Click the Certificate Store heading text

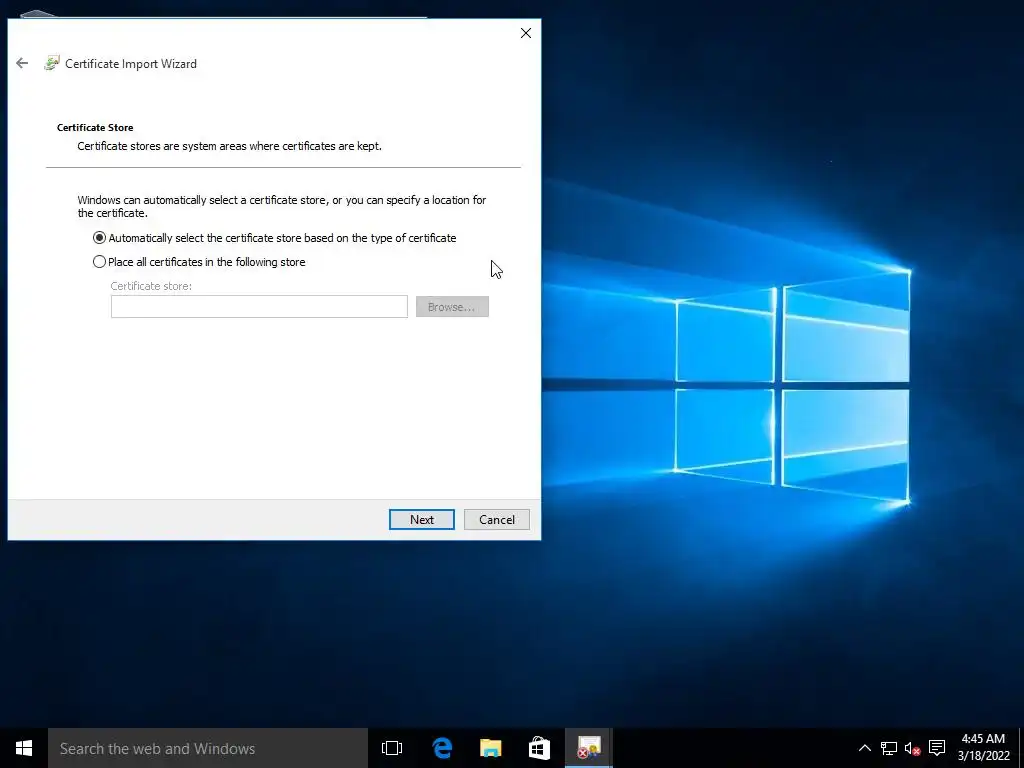95,127
